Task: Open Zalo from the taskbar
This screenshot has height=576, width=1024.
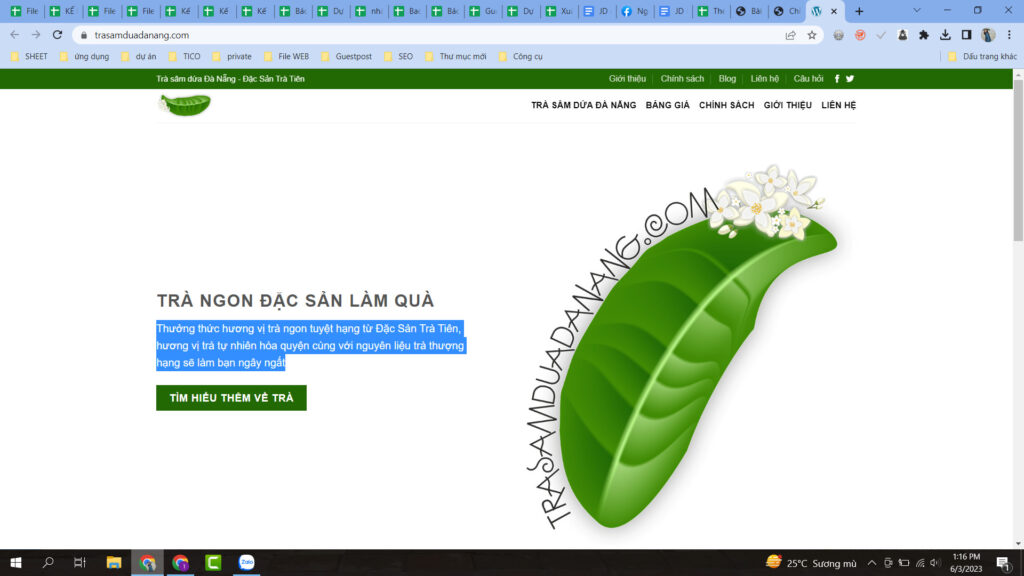Action: [x=246, y=563]
